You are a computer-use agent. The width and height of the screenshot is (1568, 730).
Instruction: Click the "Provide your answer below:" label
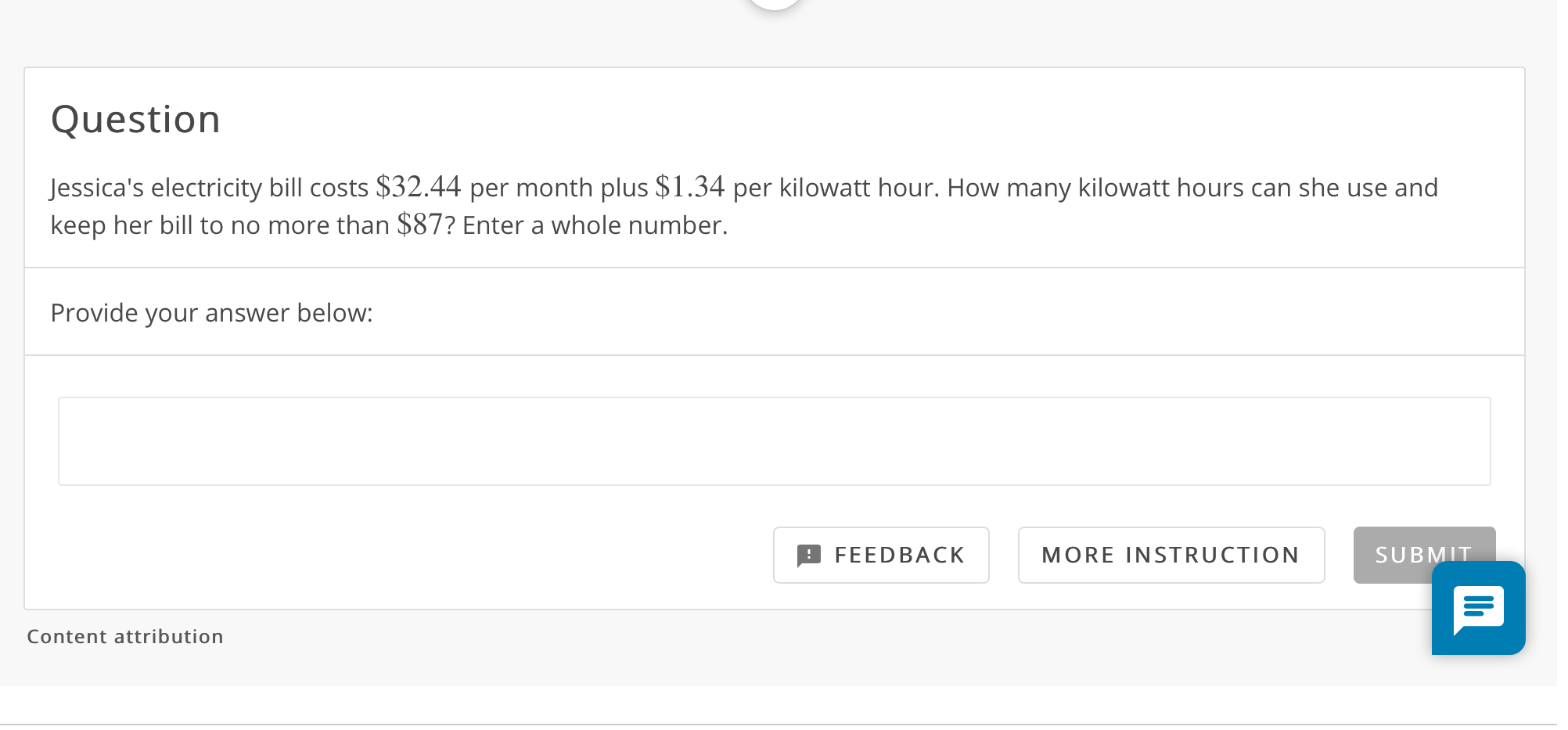pyautogui.click(x=212, y=313)
